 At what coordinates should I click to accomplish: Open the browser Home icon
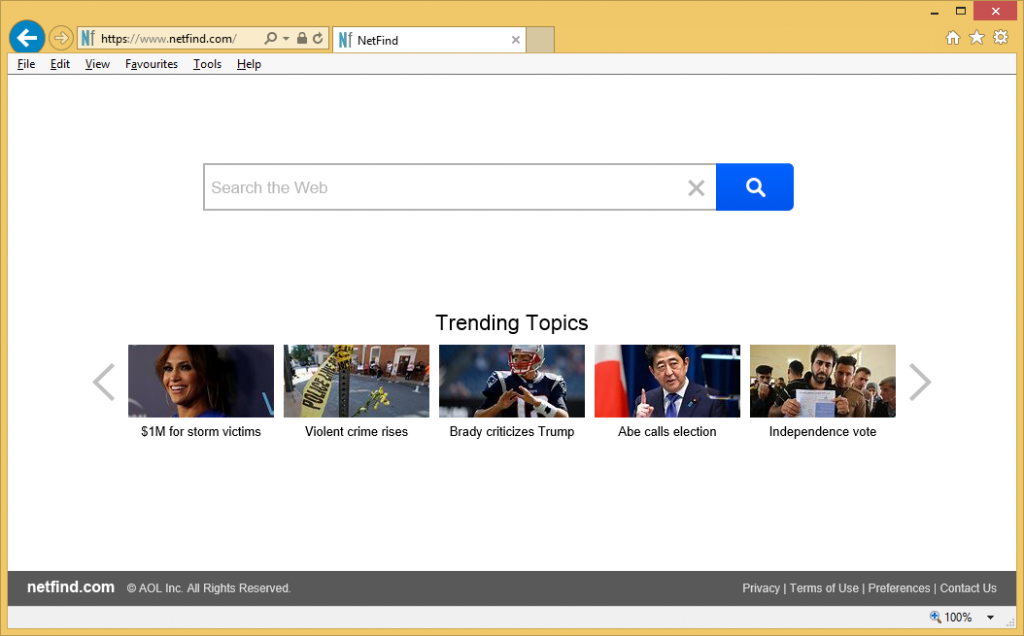coord(953,38)
